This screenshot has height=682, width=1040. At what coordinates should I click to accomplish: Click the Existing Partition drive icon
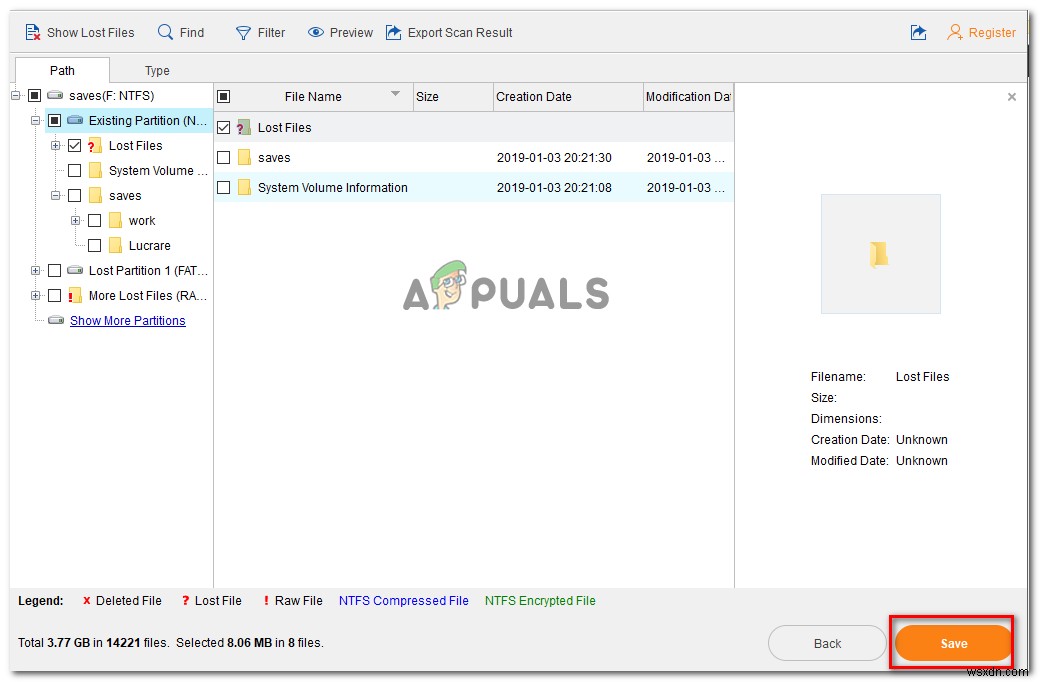tap(75, 120)
